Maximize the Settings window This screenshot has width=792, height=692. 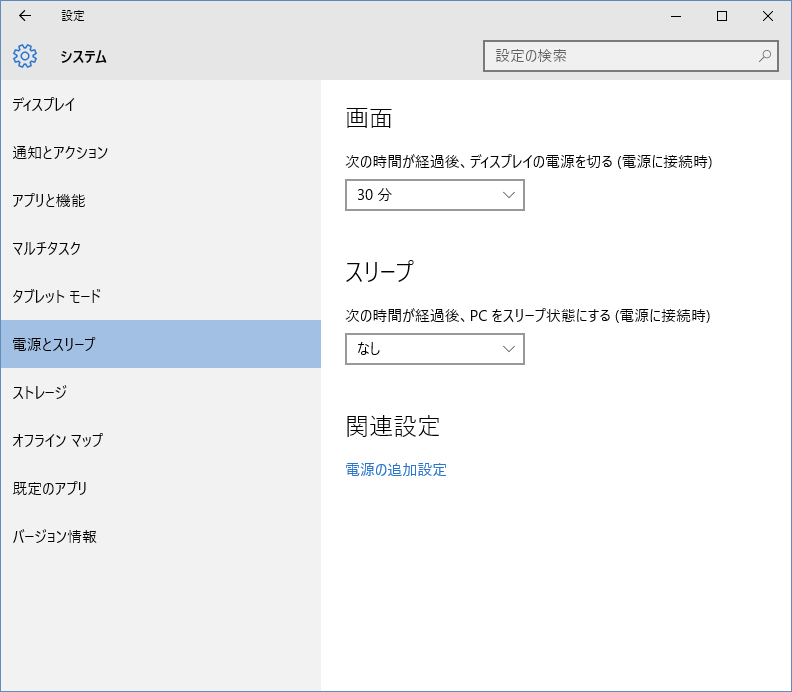[x=721, y=16]
